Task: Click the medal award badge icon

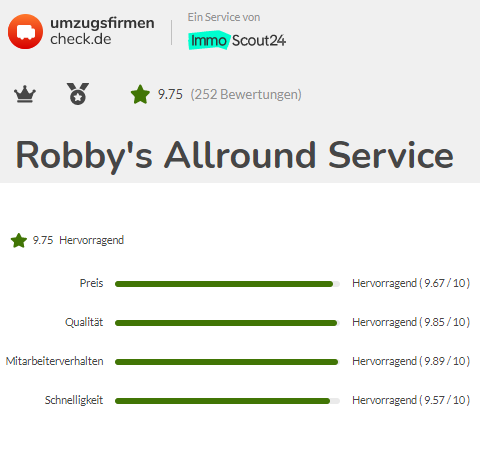Action: coord(78,94)
